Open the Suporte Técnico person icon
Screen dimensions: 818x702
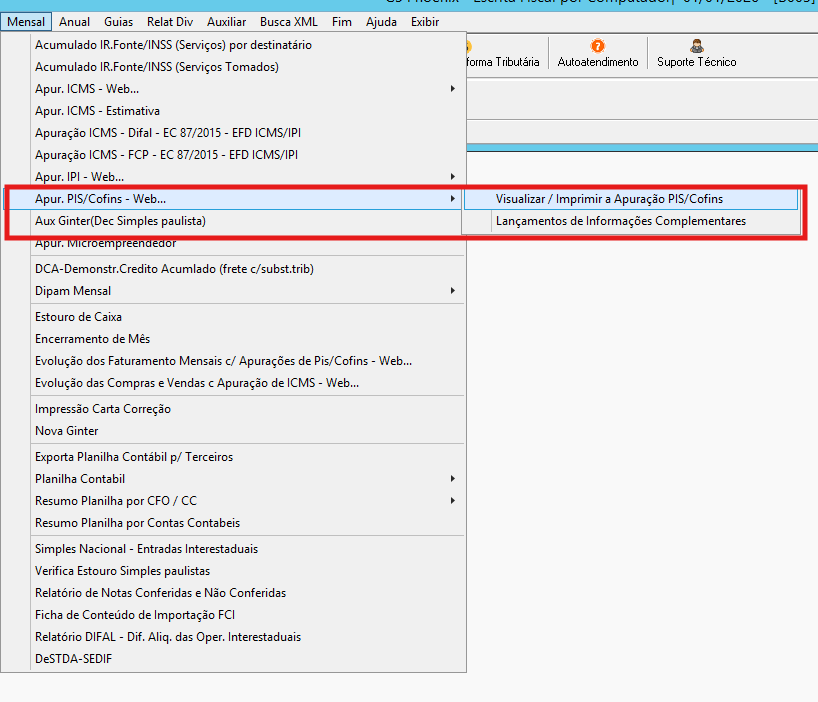[x=696, y=46]
